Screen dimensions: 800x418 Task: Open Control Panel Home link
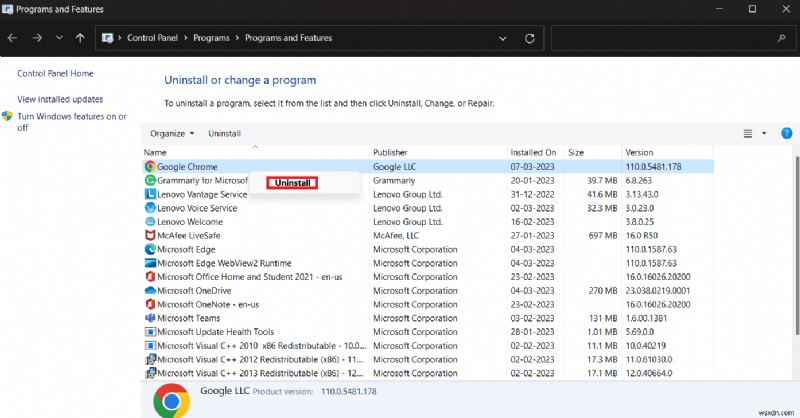coord(55,73)
